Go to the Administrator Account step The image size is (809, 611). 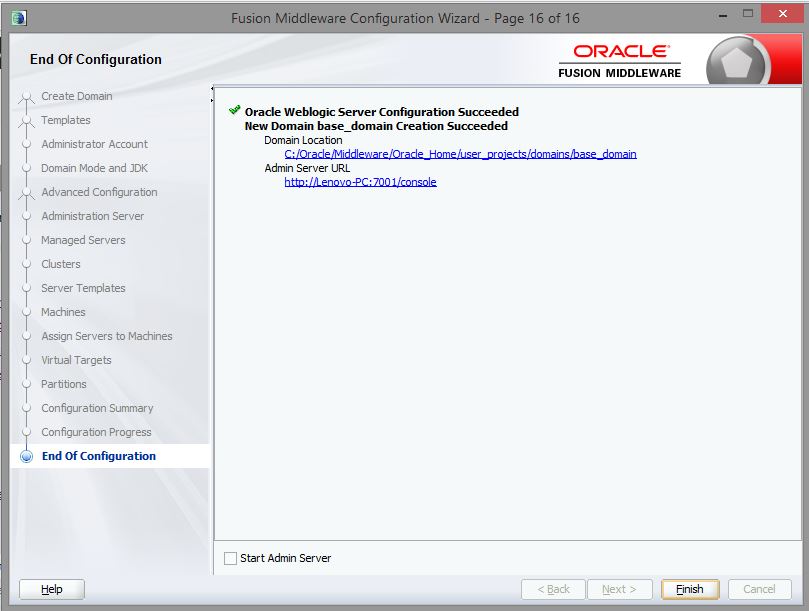click(94, 144)
